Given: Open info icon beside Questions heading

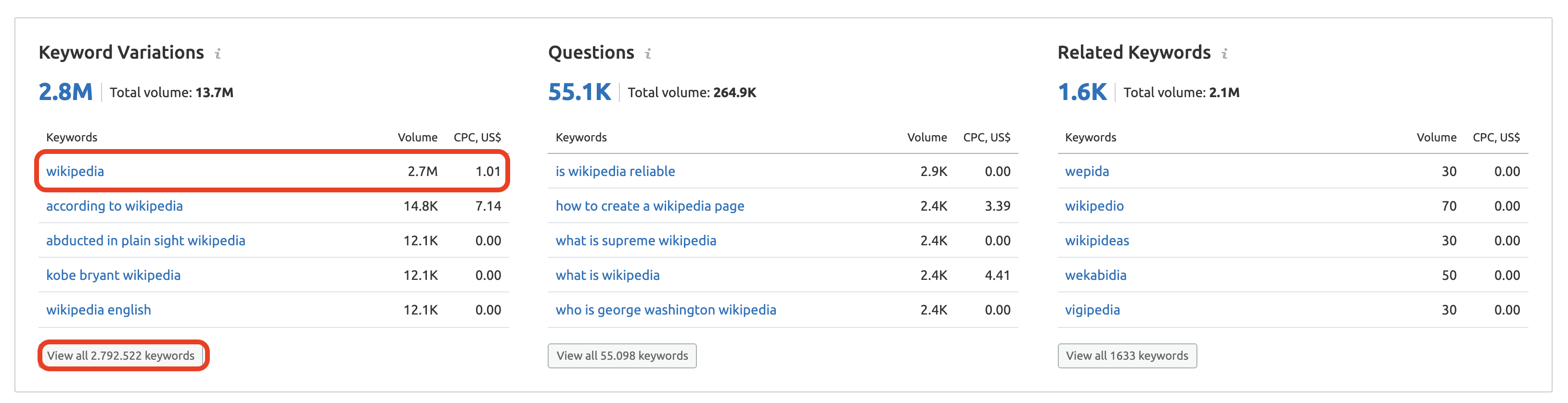Looking at the screenshot, I should [648, 53].
